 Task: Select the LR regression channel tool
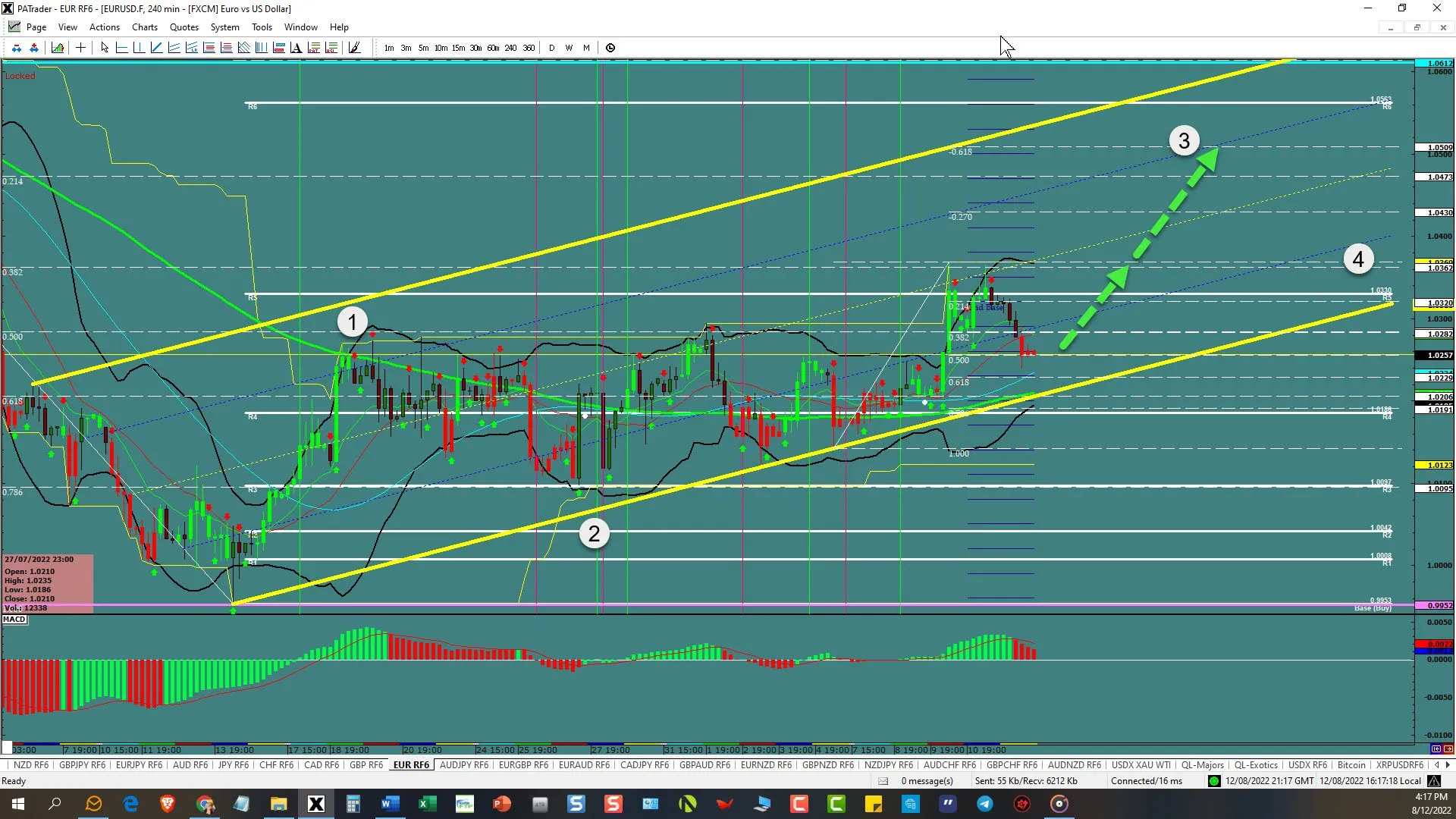(x=191, y=48)
